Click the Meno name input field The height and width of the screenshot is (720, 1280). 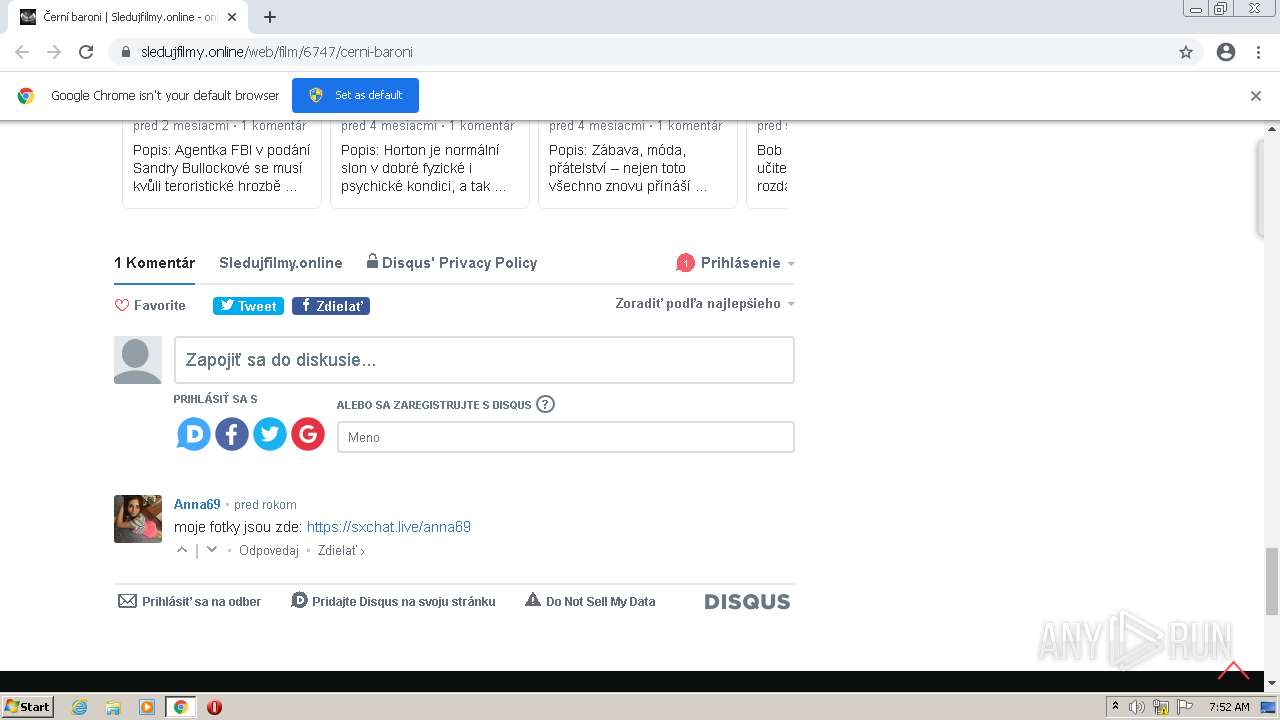tap(566, 437)
